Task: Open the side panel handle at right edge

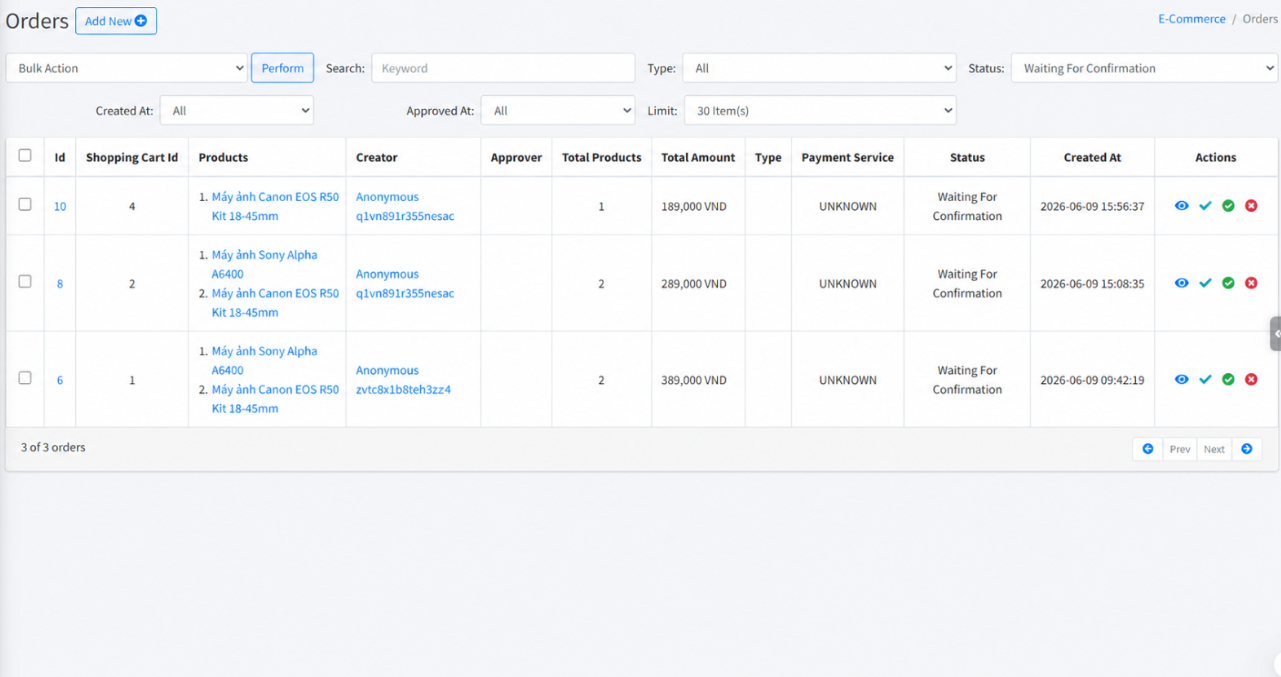Action: click(x=1276, y=334)
